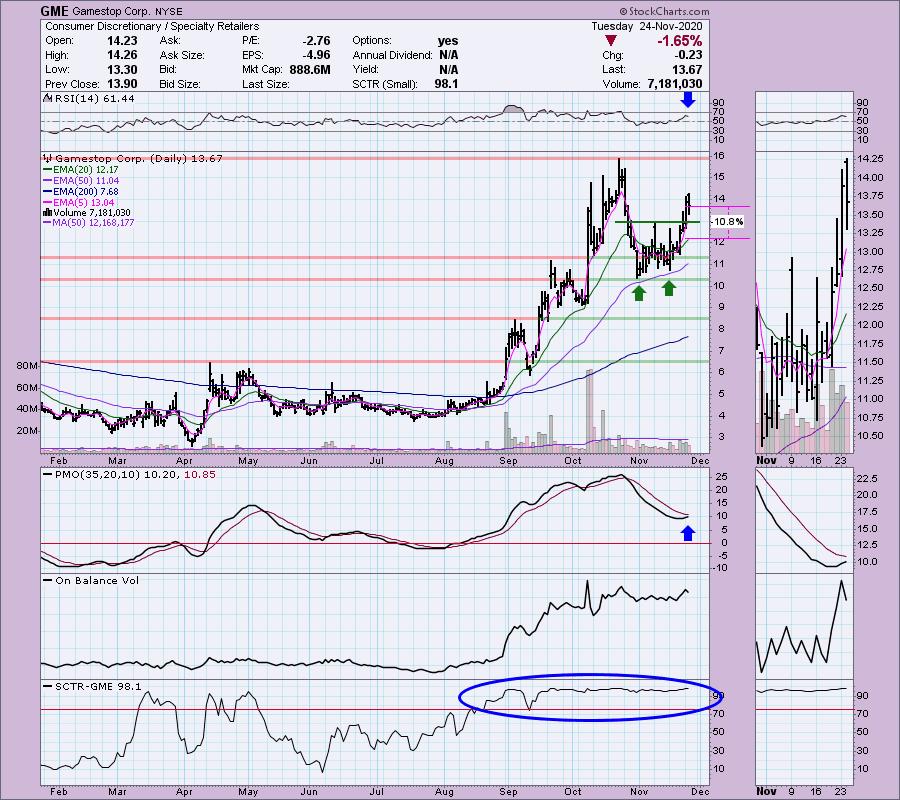Select the High value 14.26
Viewport: 900px width, 800px height.
(x=122, y=55)
